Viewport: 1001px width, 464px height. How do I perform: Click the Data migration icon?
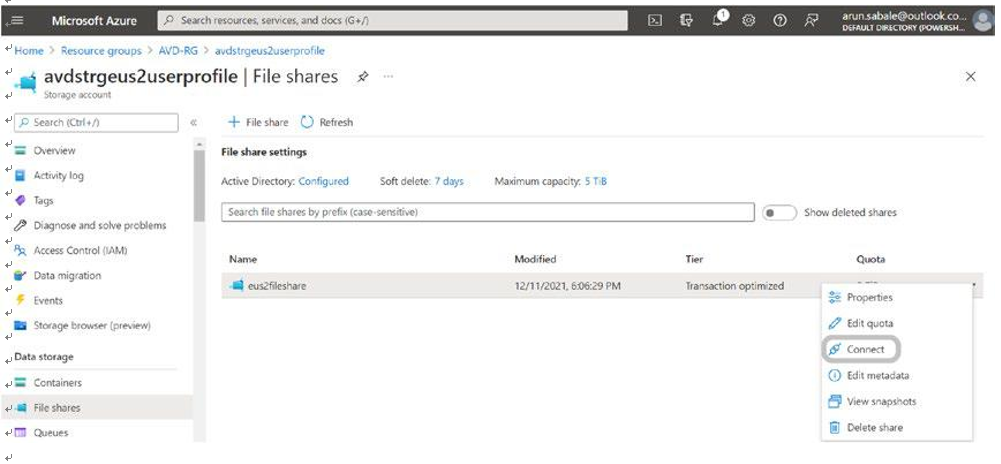[x=21, y=276]
